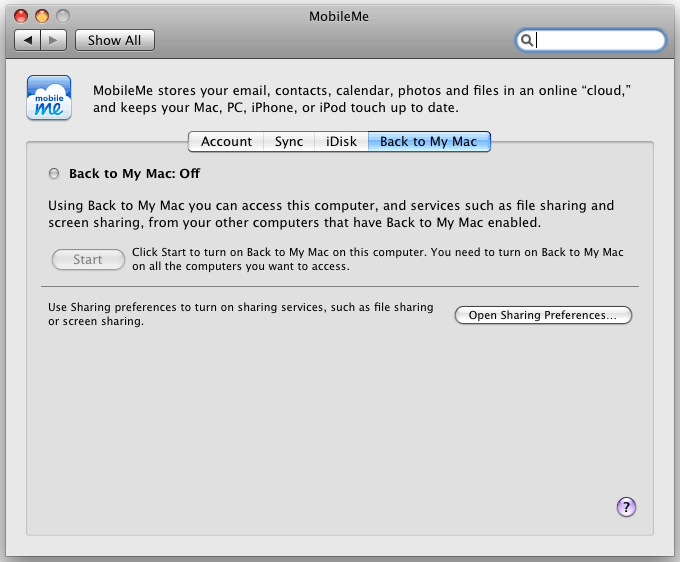Select the Back to My Mac tab
This screenshot has height=562, width=680.
(x=429, y=141)
